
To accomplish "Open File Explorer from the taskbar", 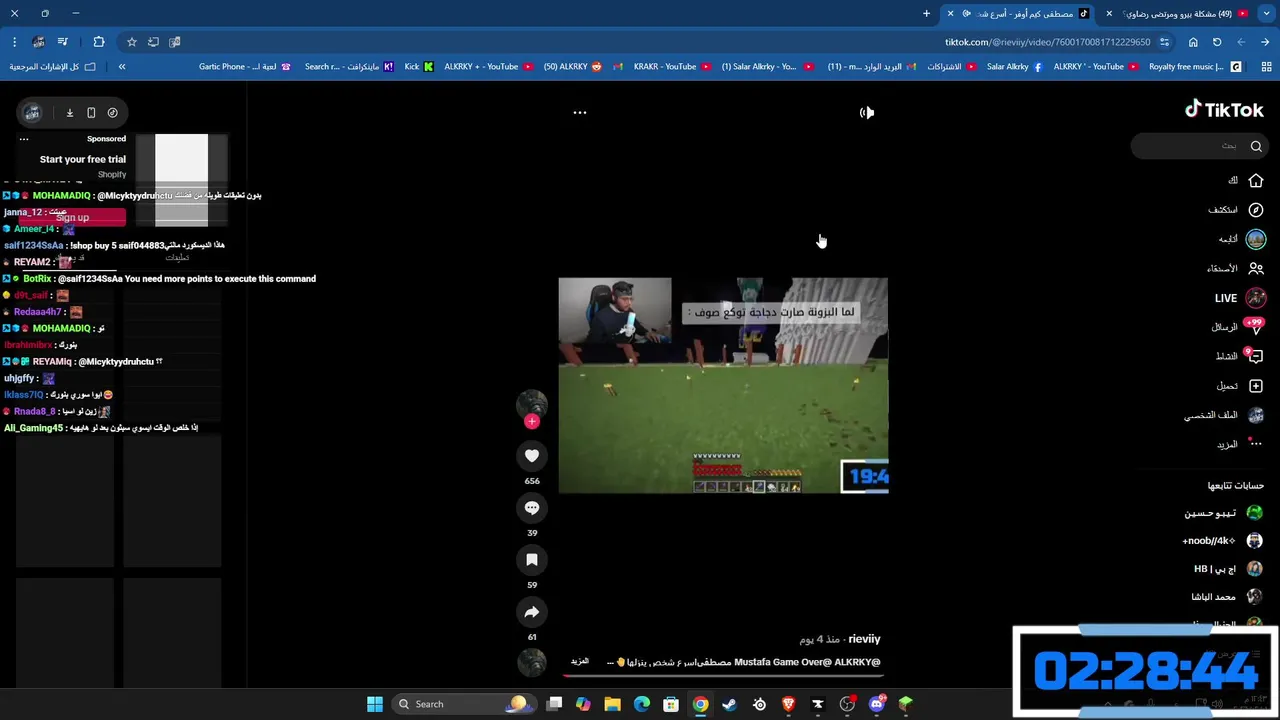I will 612,704.
